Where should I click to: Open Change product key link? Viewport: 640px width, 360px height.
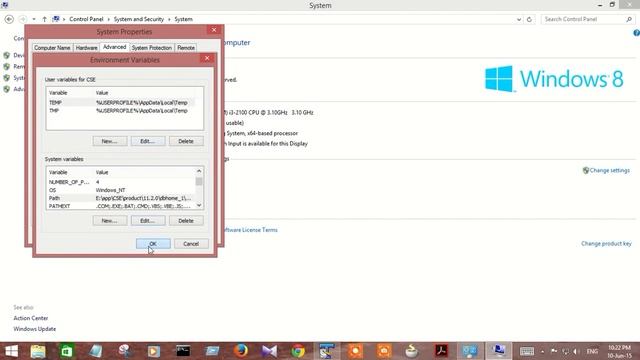(x=606, y=244)
